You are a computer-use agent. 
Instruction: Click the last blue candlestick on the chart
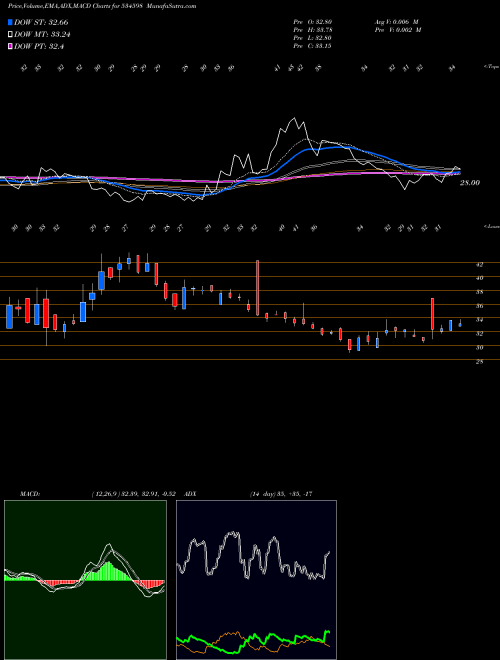460,325
